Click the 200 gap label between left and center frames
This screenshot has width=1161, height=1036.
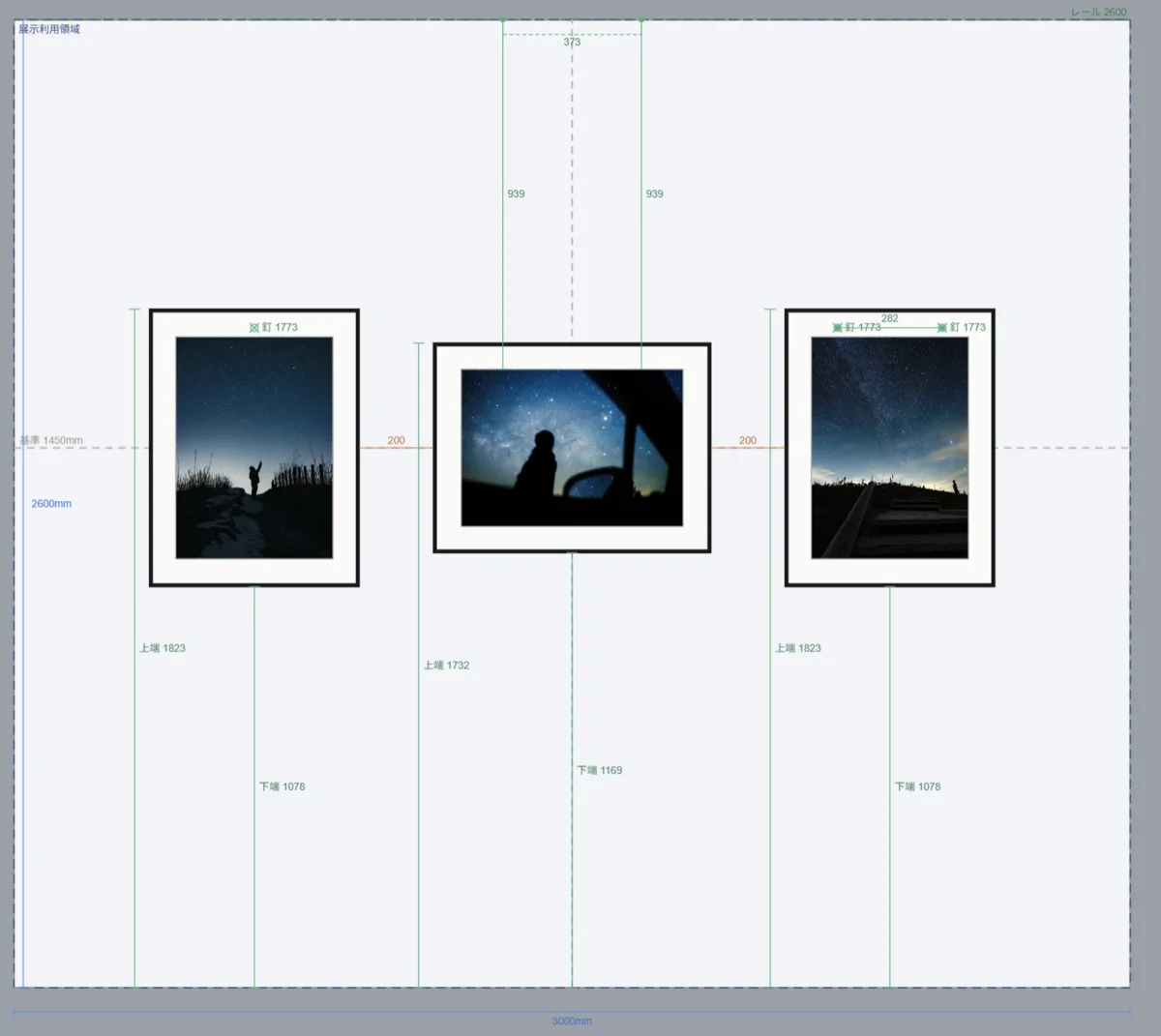397,440
